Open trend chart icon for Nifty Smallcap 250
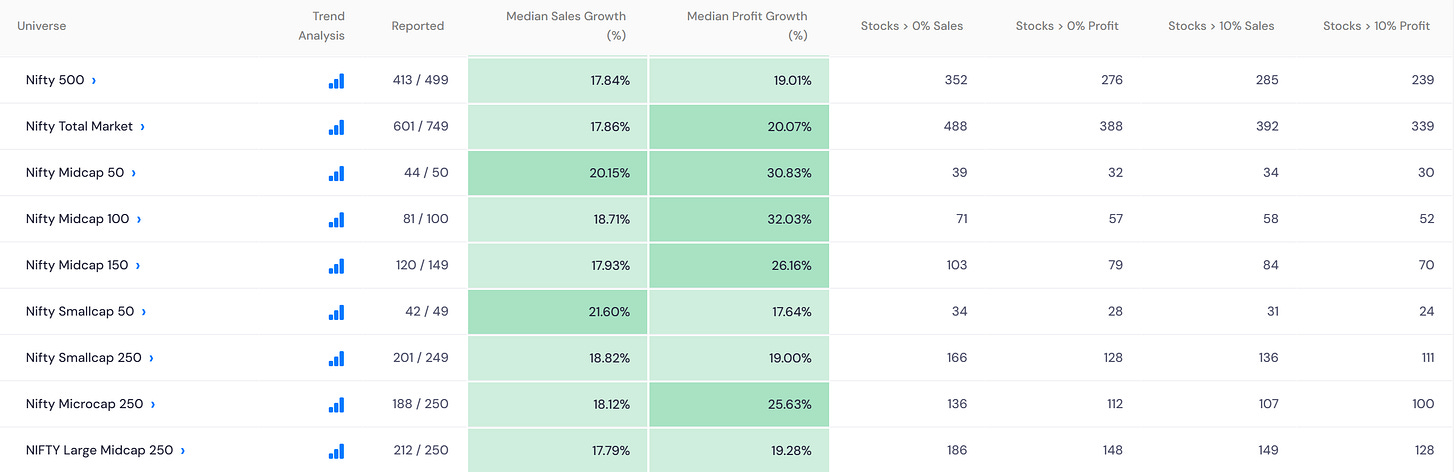Viewport: 1456px width, 472px height. pyautogui.click(x=336, y=358)
